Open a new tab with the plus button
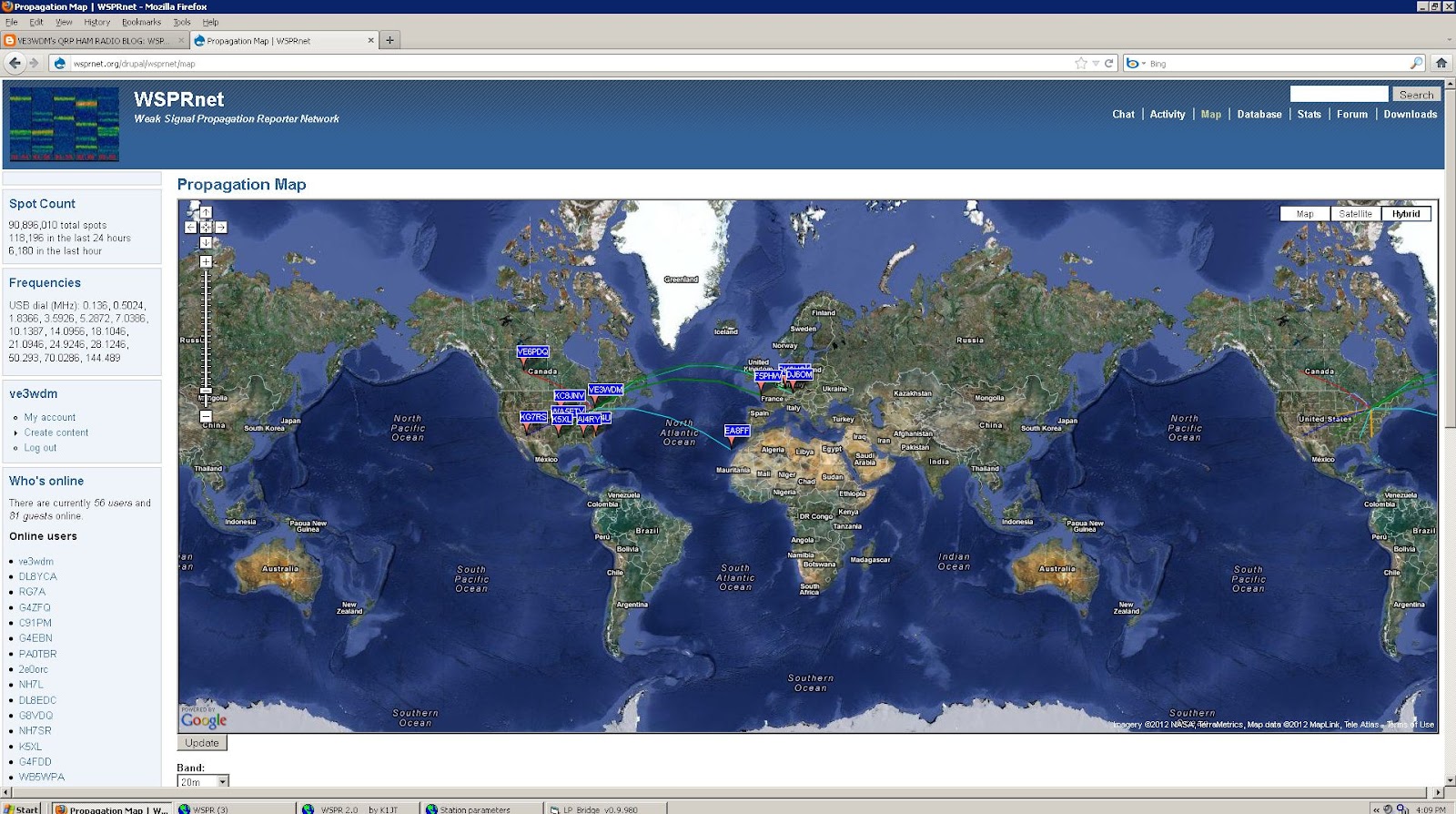1456x814 pixels. pos(389,40)
